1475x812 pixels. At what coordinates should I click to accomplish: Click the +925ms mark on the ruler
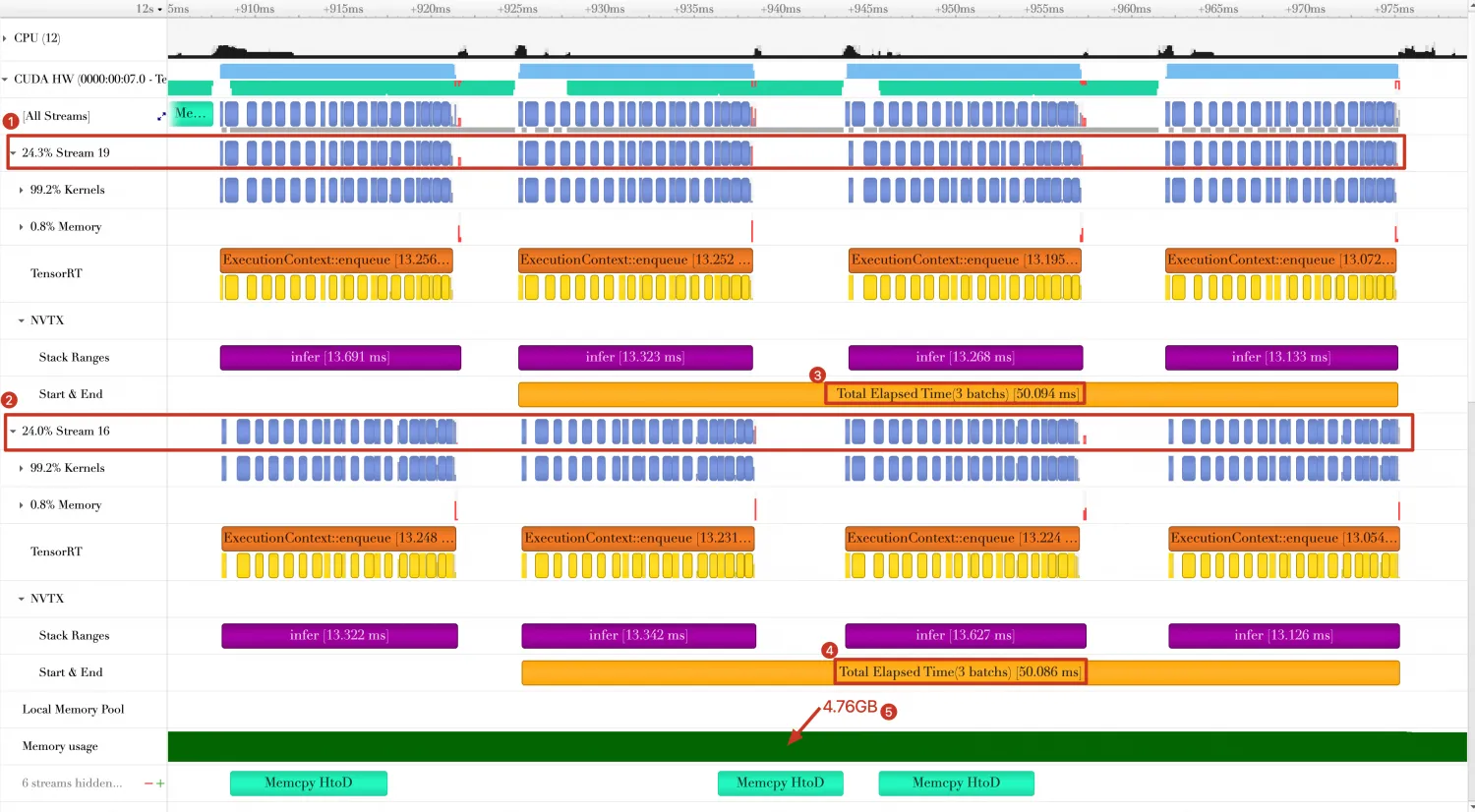coord(517,9)
